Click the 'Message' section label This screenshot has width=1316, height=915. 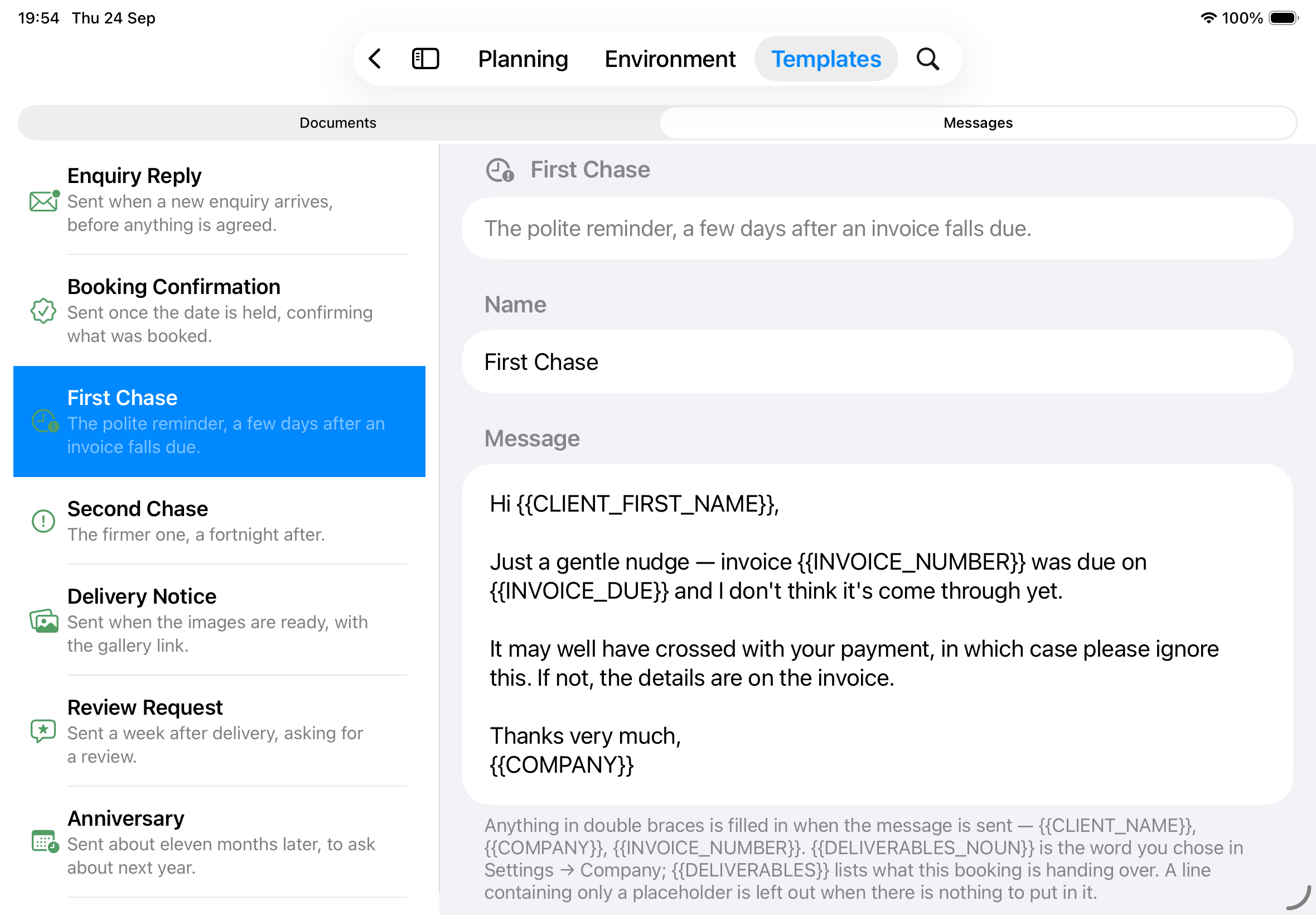click(531, 439)
